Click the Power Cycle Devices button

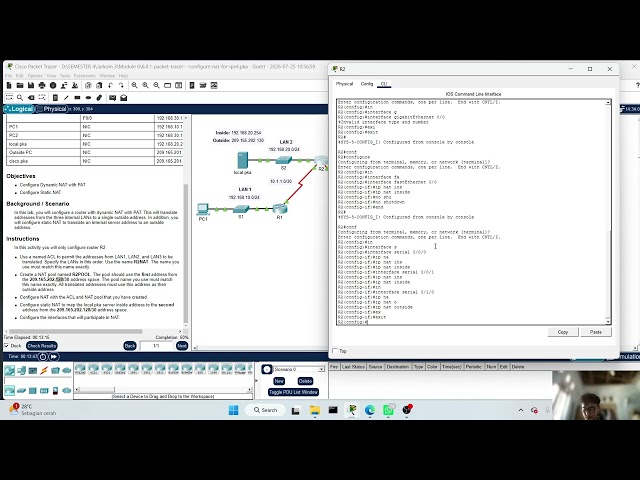[43, 357]
